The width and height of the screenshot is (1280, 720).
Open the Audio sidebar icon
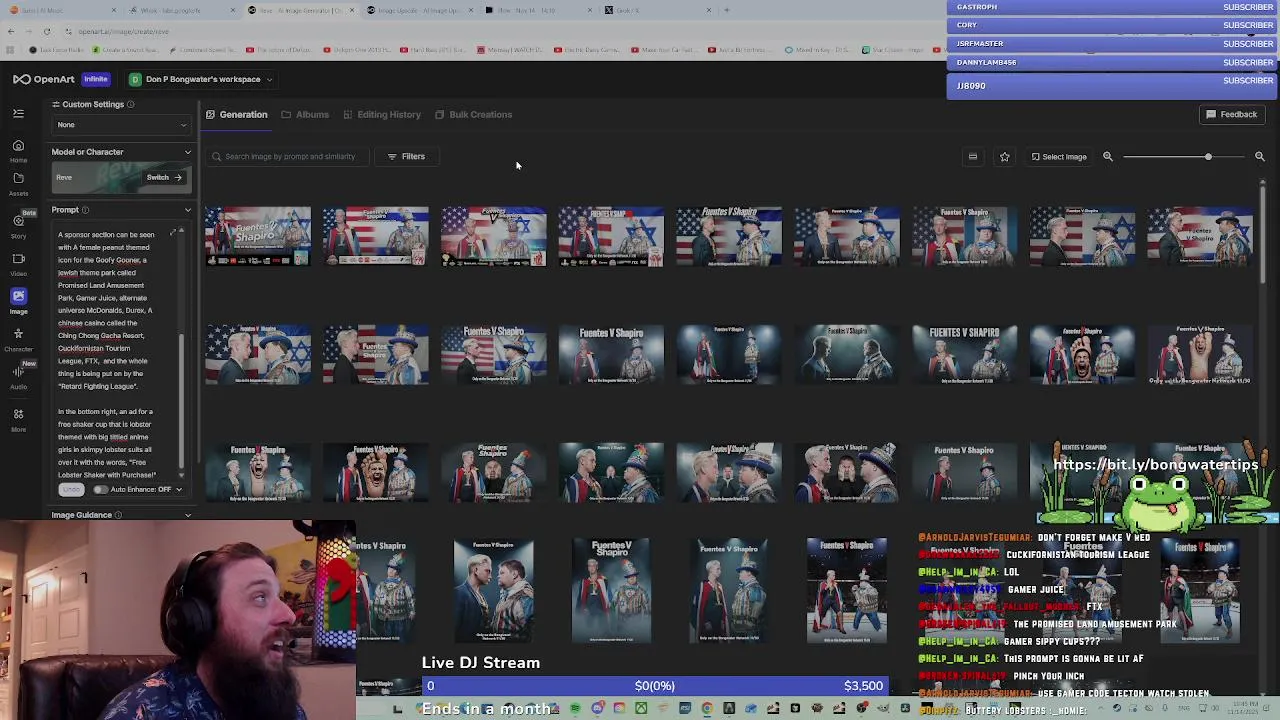point(18,376)
